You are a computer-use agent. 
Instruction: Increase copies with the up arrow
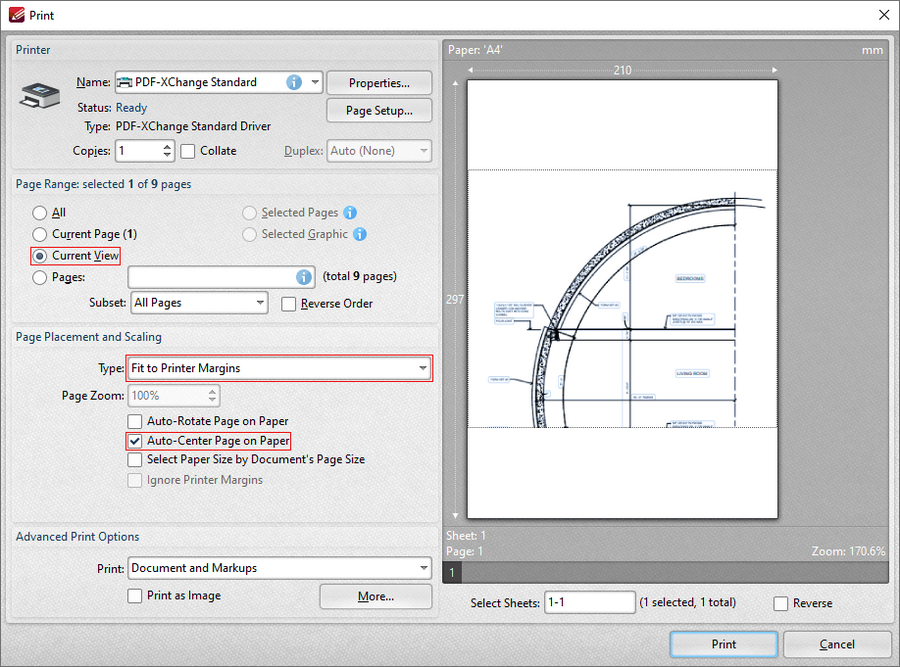tap(167, 146)
